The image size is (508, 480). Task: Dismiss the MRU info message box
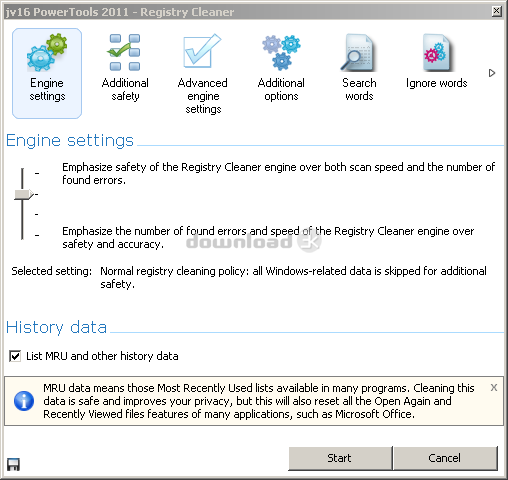(x=494, y=387)
